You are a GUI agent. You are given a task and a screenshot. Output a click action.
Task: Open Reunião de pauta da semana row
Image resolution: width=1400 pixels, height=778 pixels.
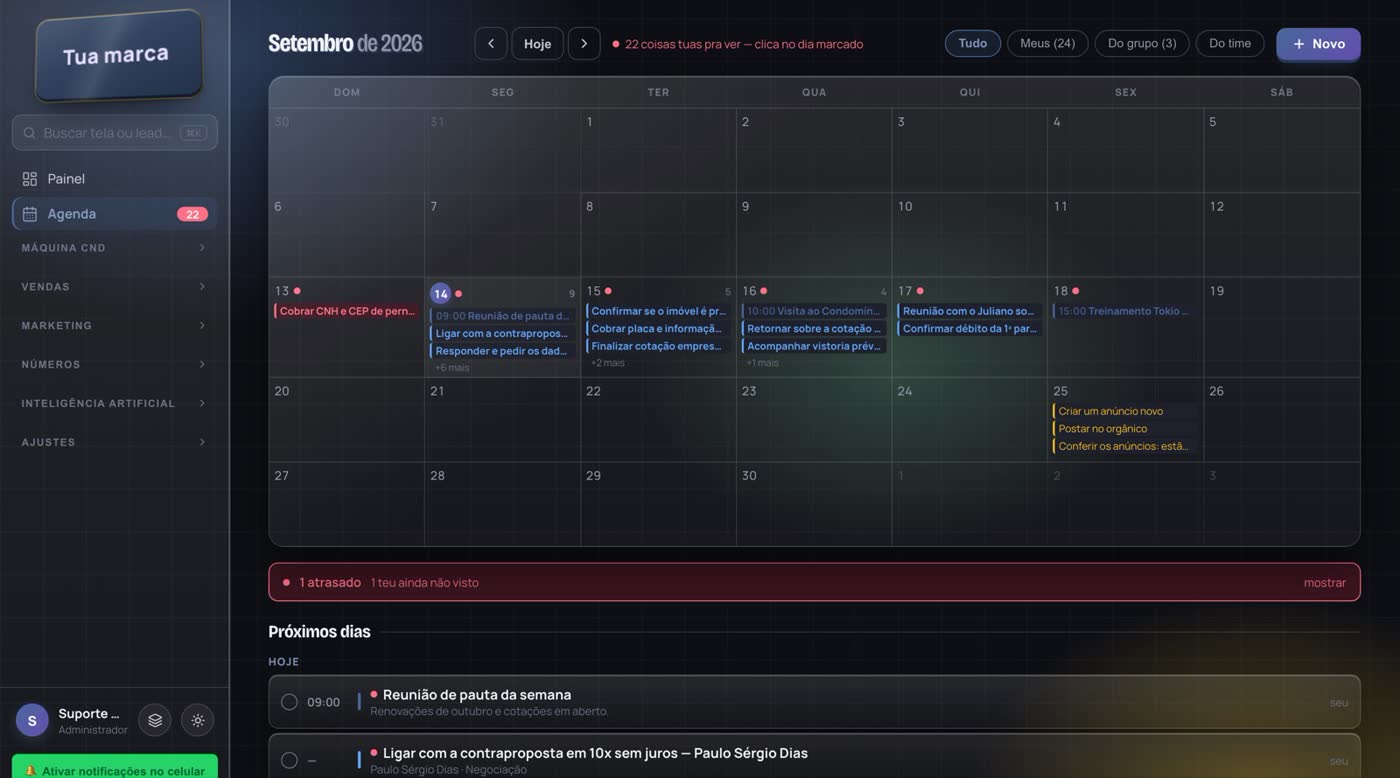click(x=814, y=702)
